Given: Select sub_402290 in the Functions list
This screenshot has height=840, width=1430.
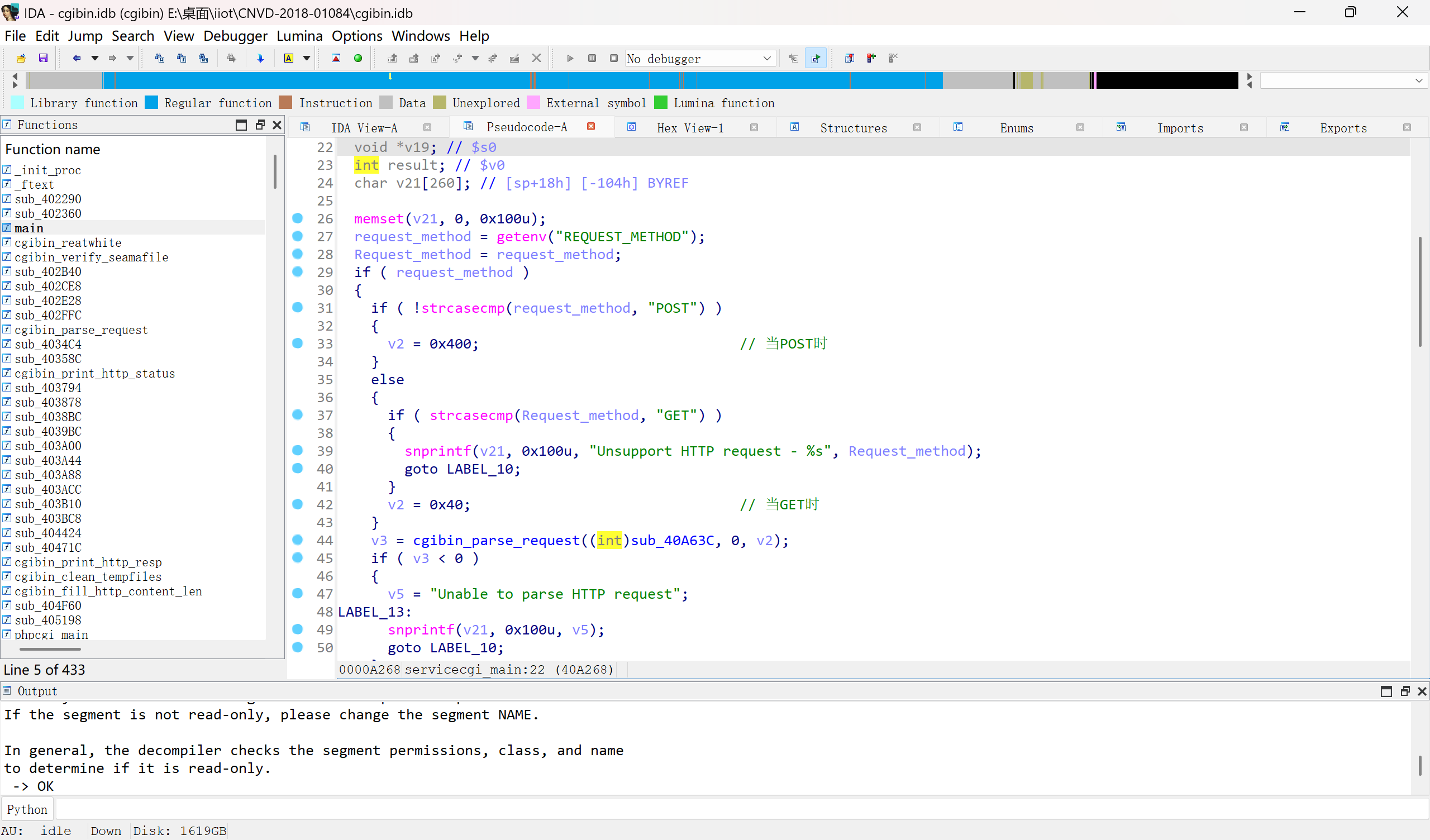Looking at the screenshot, I should pos(47,199).
